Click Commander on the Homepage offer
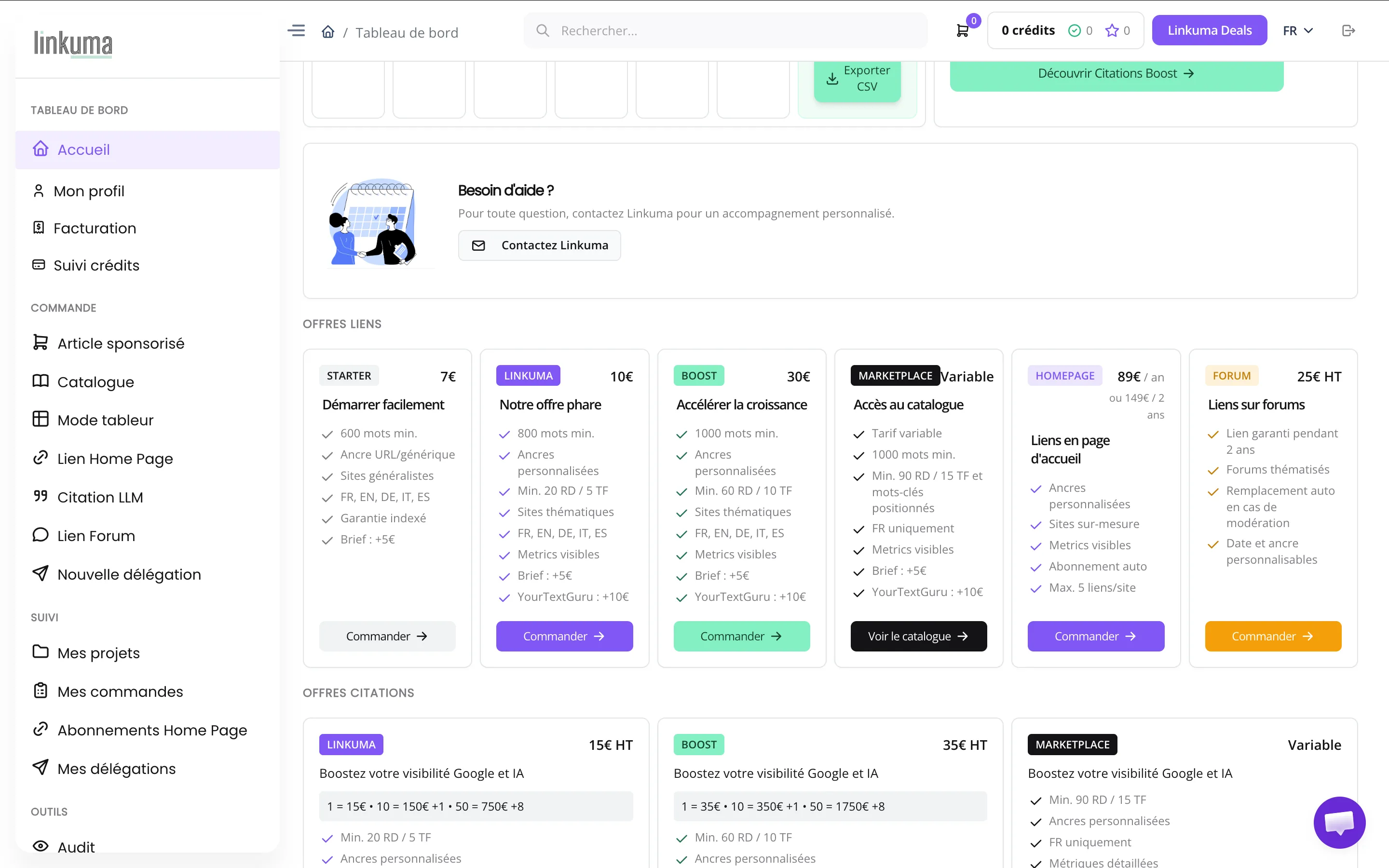 coord(1096,636)
